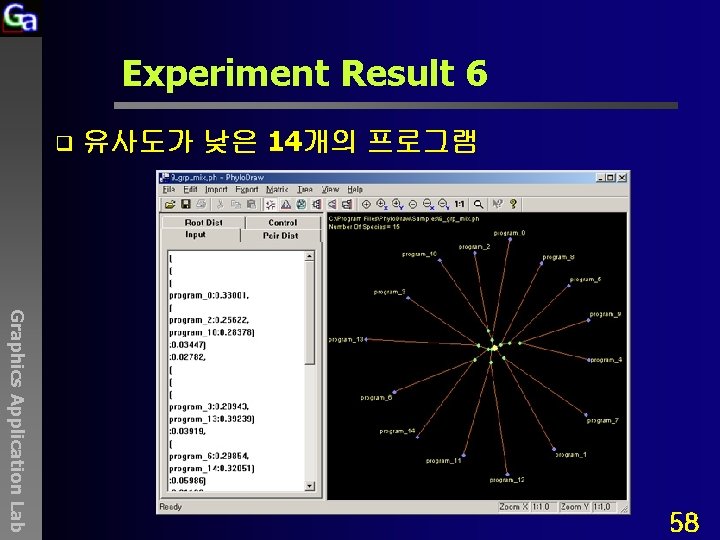
Task: Click the line 'program_14:0.32051)' in input text
Action: point(212,468)
